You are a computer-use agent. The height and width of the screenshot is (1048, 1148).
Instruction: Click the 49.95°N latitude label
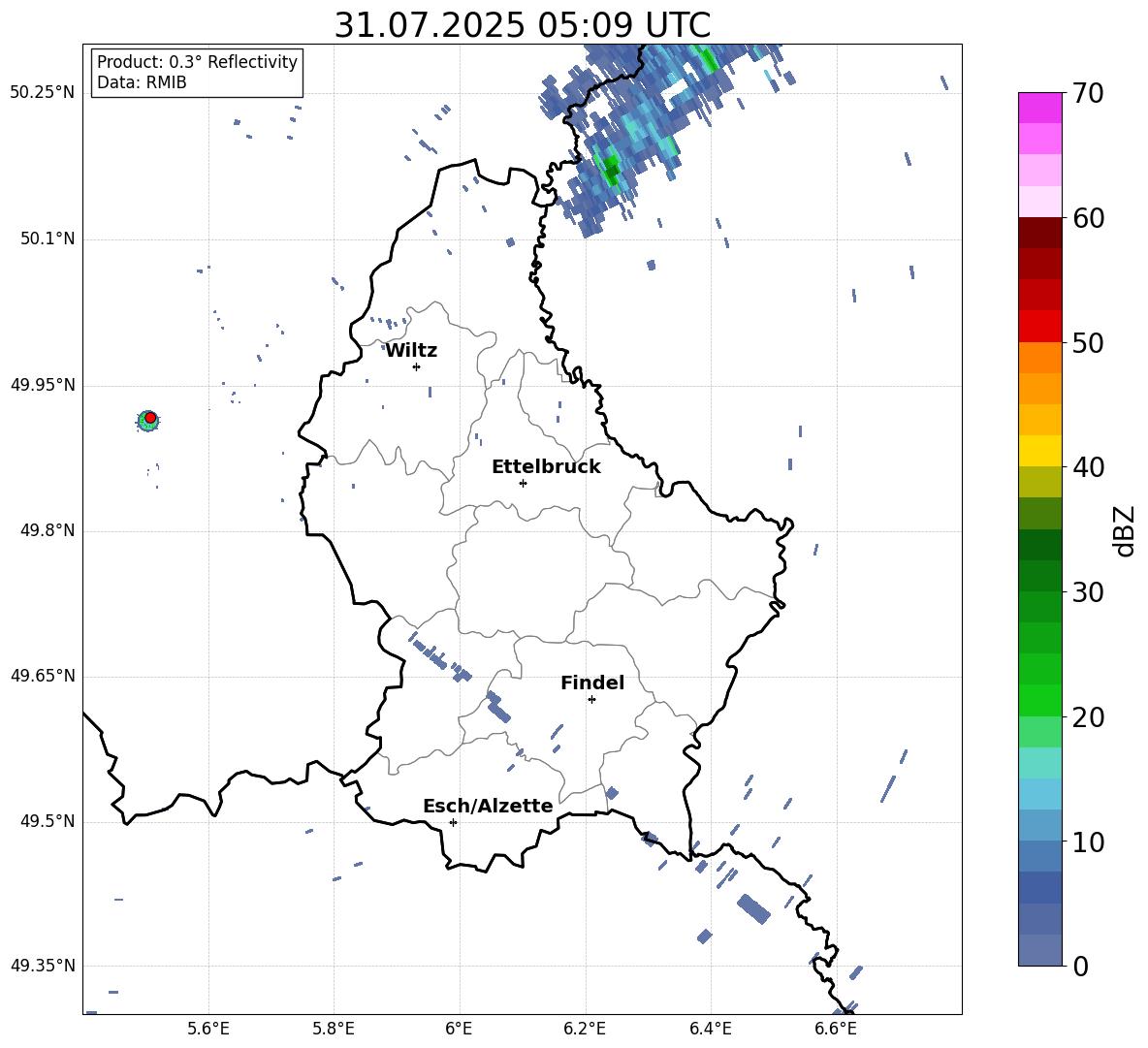pyautogui.click(x=42, y=385)
